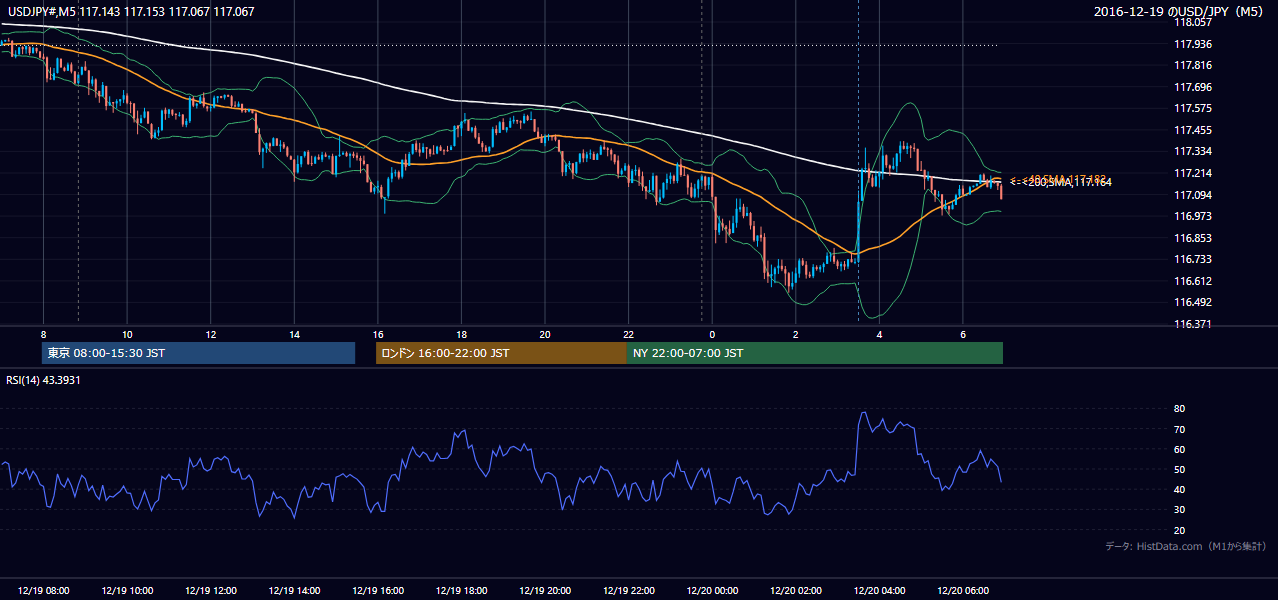This screenshot has width=1278, height=600.
Task: Click hour 6 on the price chart time axis
Action: pyautogui.click(x=963, y=334)
